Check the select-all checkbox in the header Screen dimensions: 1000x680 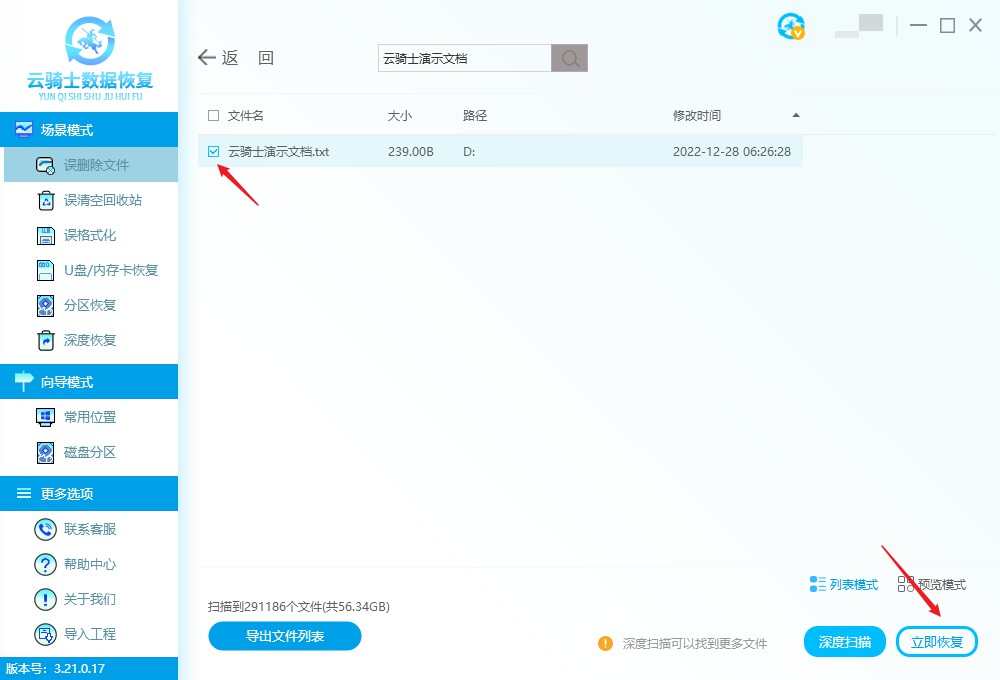(x=214, y=115)
